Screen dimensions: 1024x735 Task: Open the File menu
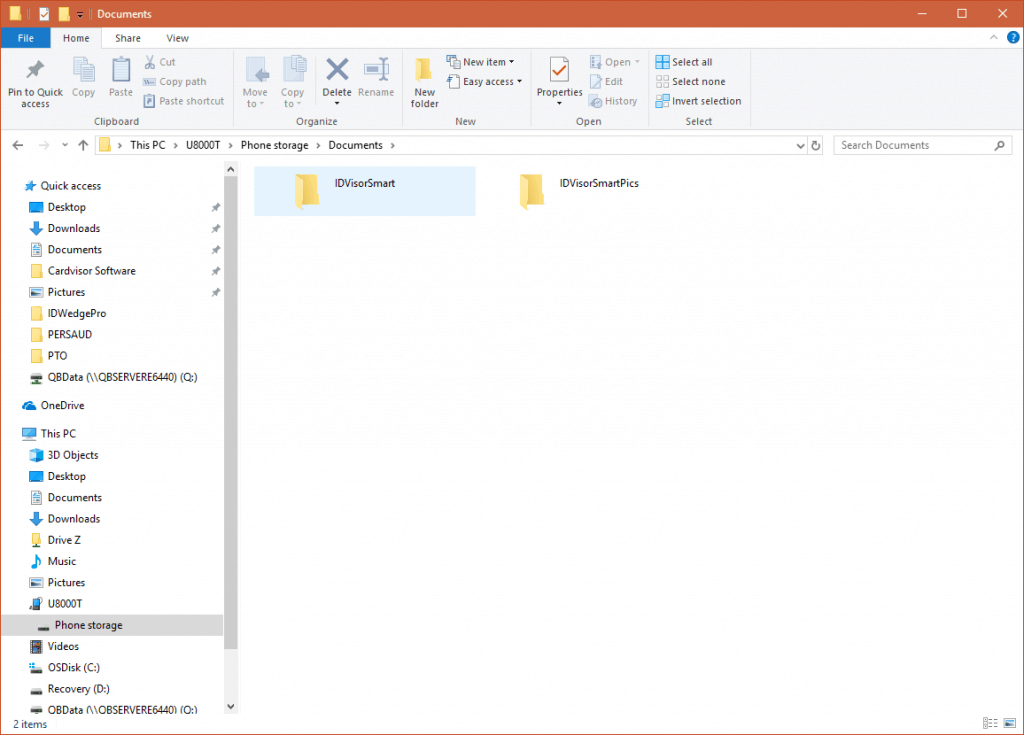click(25, 37)
